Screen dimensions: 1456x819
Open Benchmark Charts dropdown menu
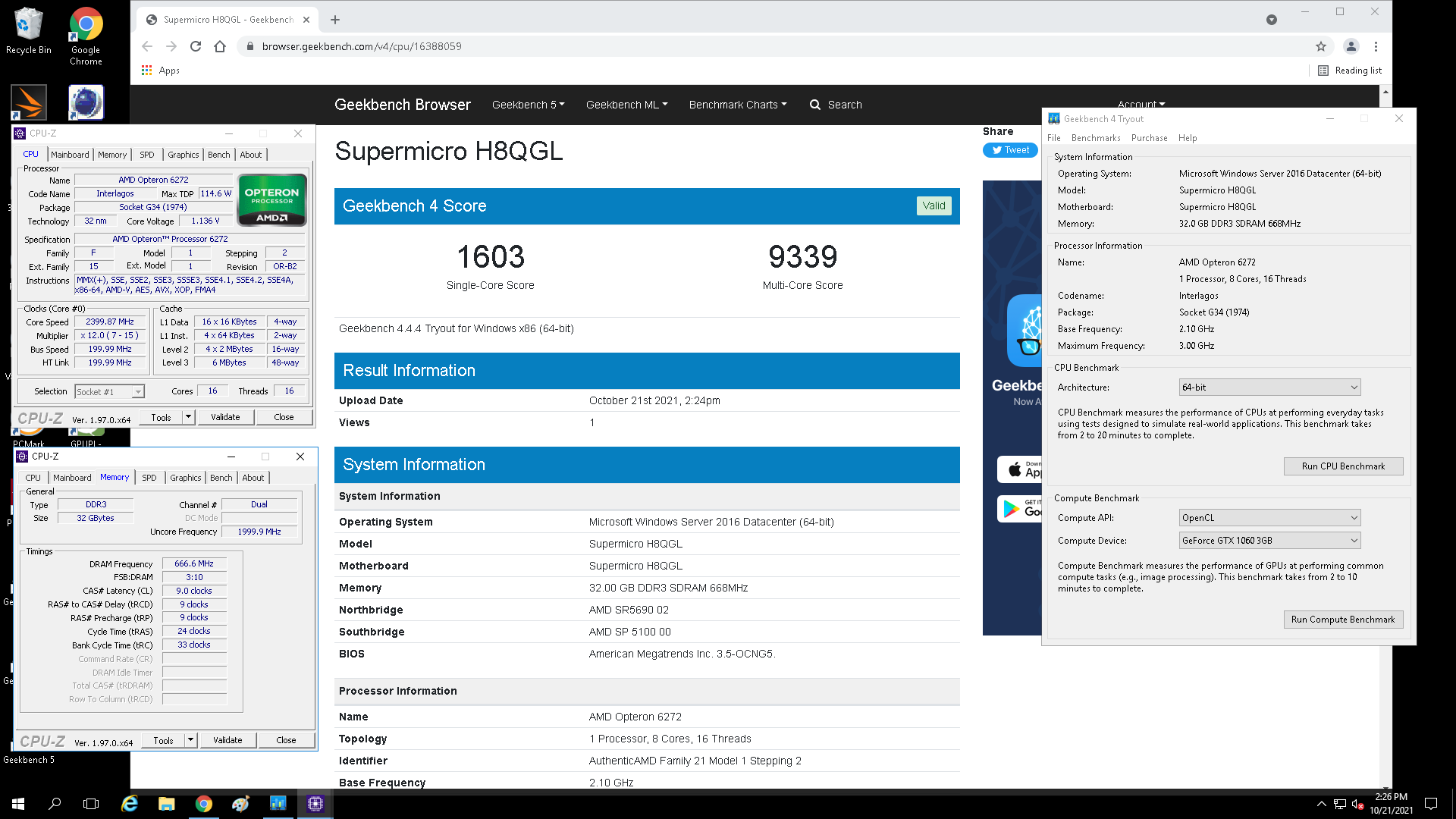point(738,105)
